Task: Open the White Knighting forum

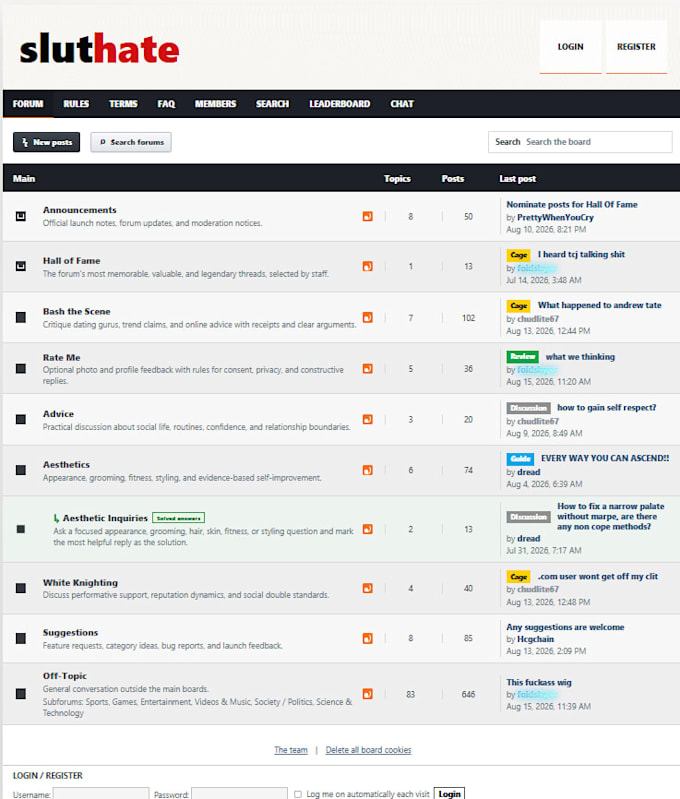Action: tap(80, 582)
